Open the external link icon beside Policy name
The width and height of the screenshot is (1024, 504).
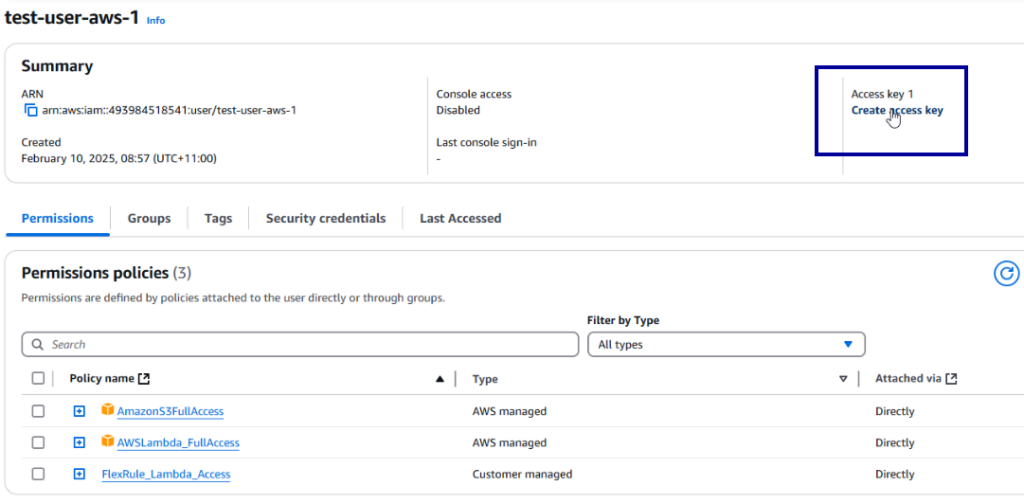pos(145,378)
